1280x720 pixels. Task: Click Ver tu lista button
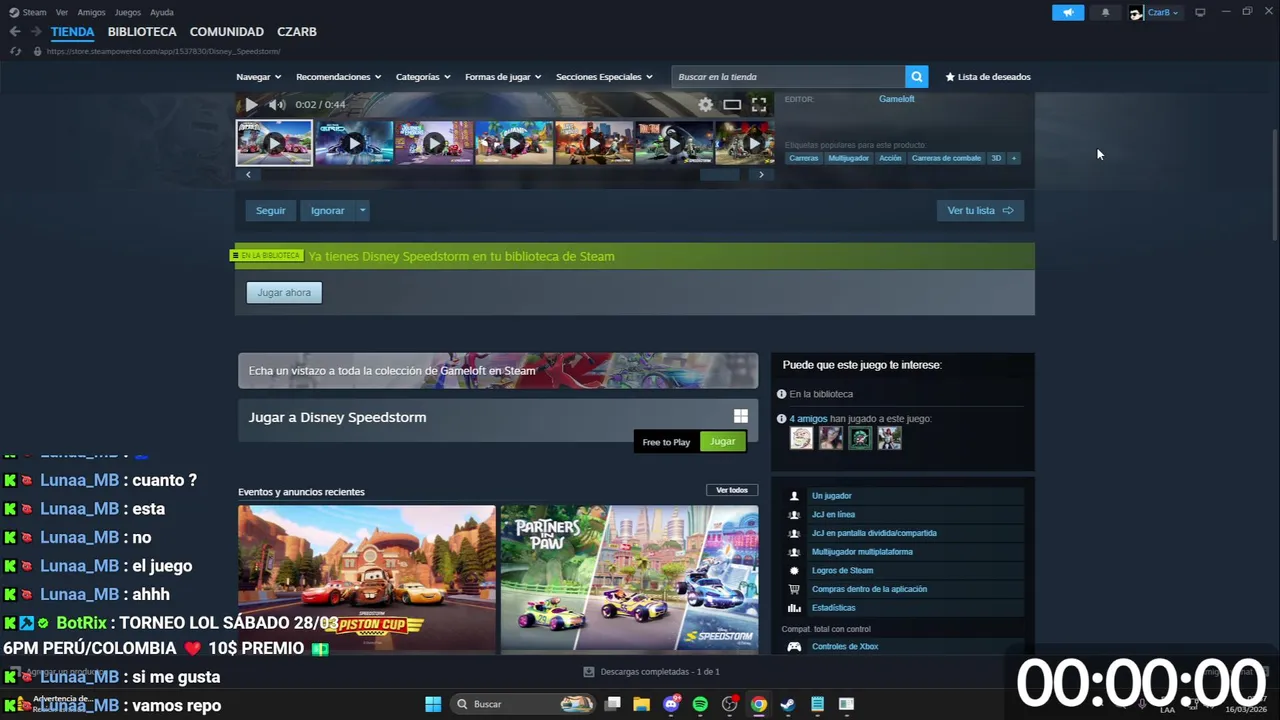pyautogui.click(x=980, y=210)
